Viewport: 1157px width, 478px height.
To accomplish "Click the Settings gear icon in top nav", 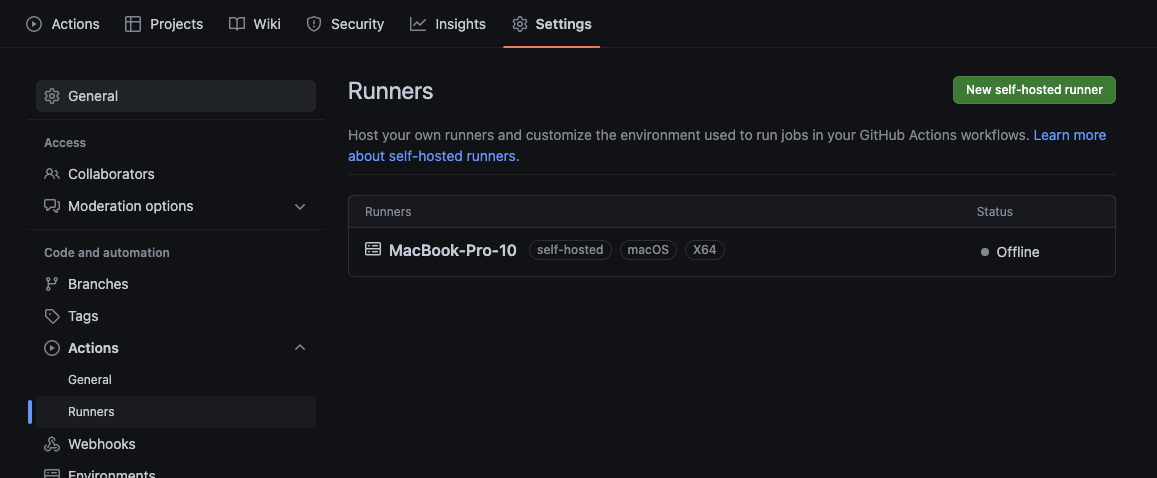I will [520, 24].
